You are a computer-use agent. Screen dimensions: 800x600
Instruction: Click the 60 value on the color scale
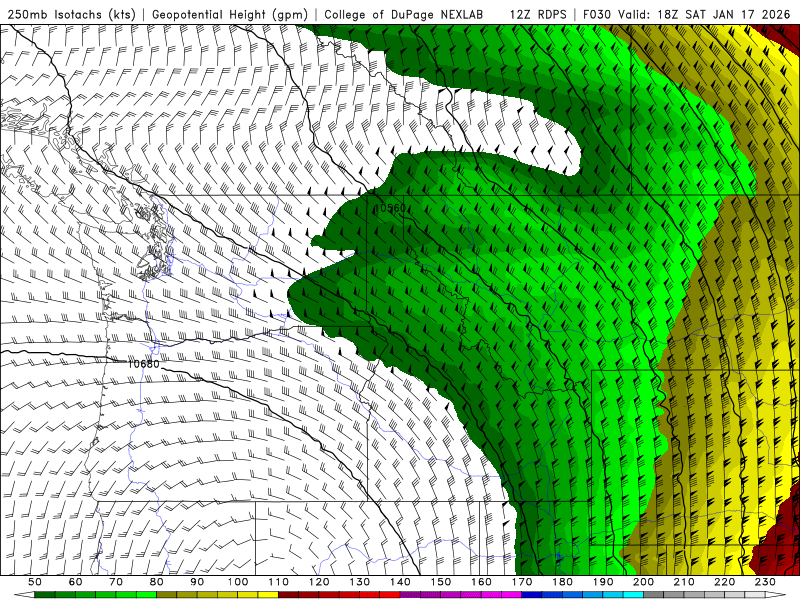(x=75, y=582)
